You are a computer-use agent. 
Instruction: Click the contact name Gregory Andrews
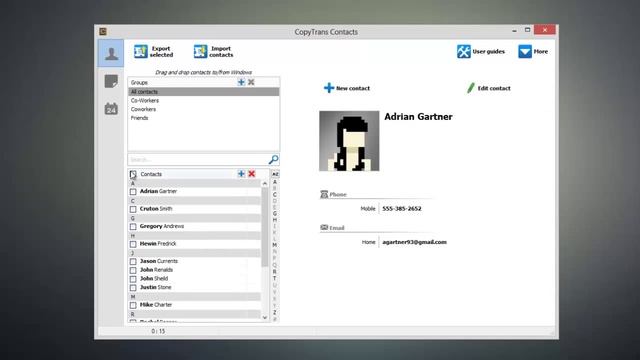tap(162, 226)
